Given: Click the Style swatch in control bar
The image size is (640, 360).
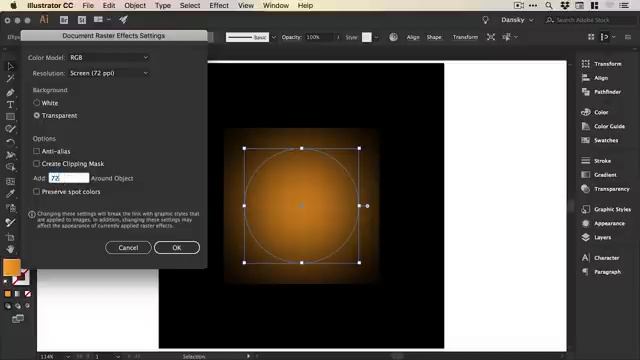Looking at the screenshot, I should pyautogui.click(x=367, y=37).
